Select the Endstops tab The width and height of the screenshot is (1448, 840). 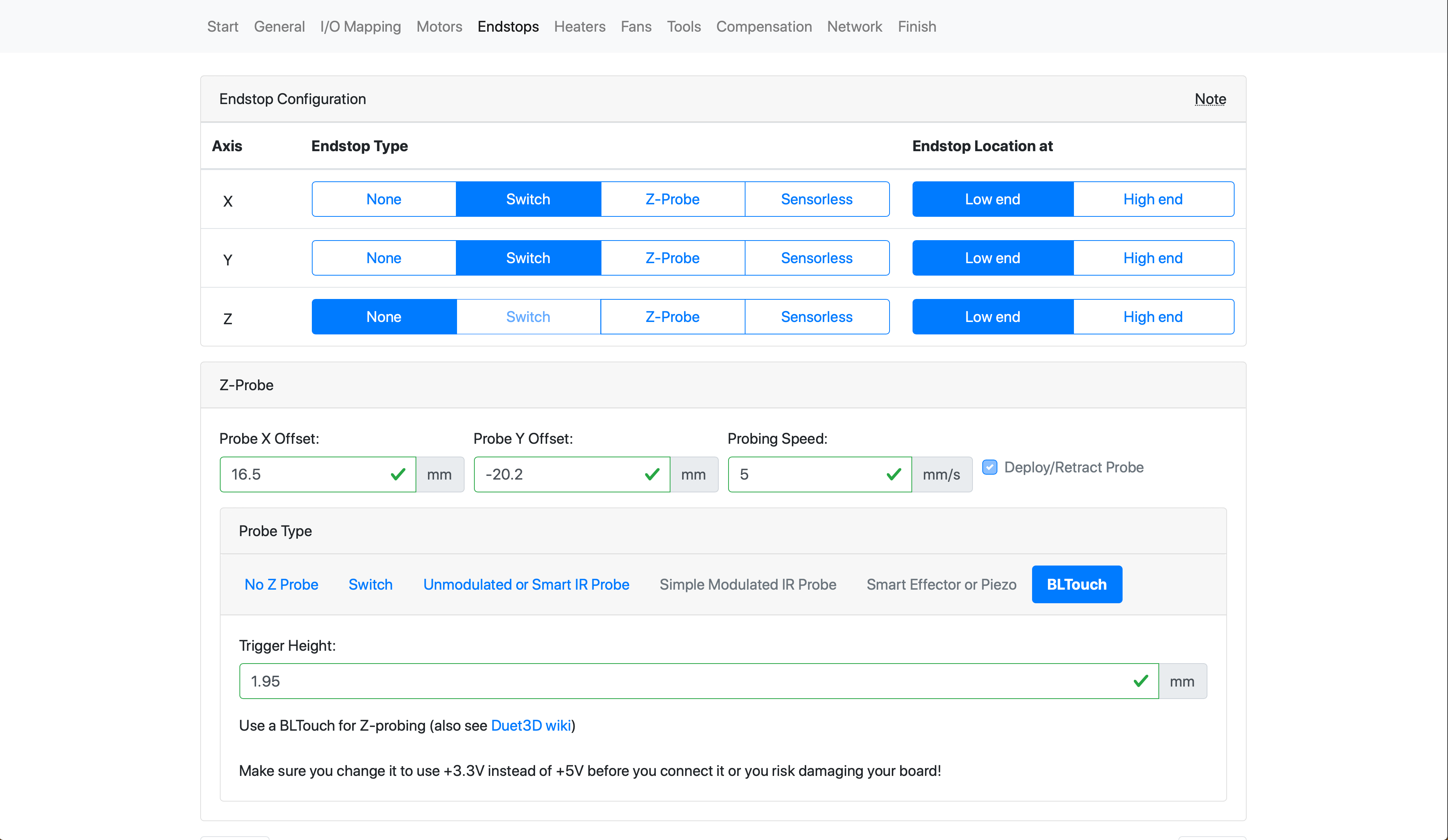point(508,26)
